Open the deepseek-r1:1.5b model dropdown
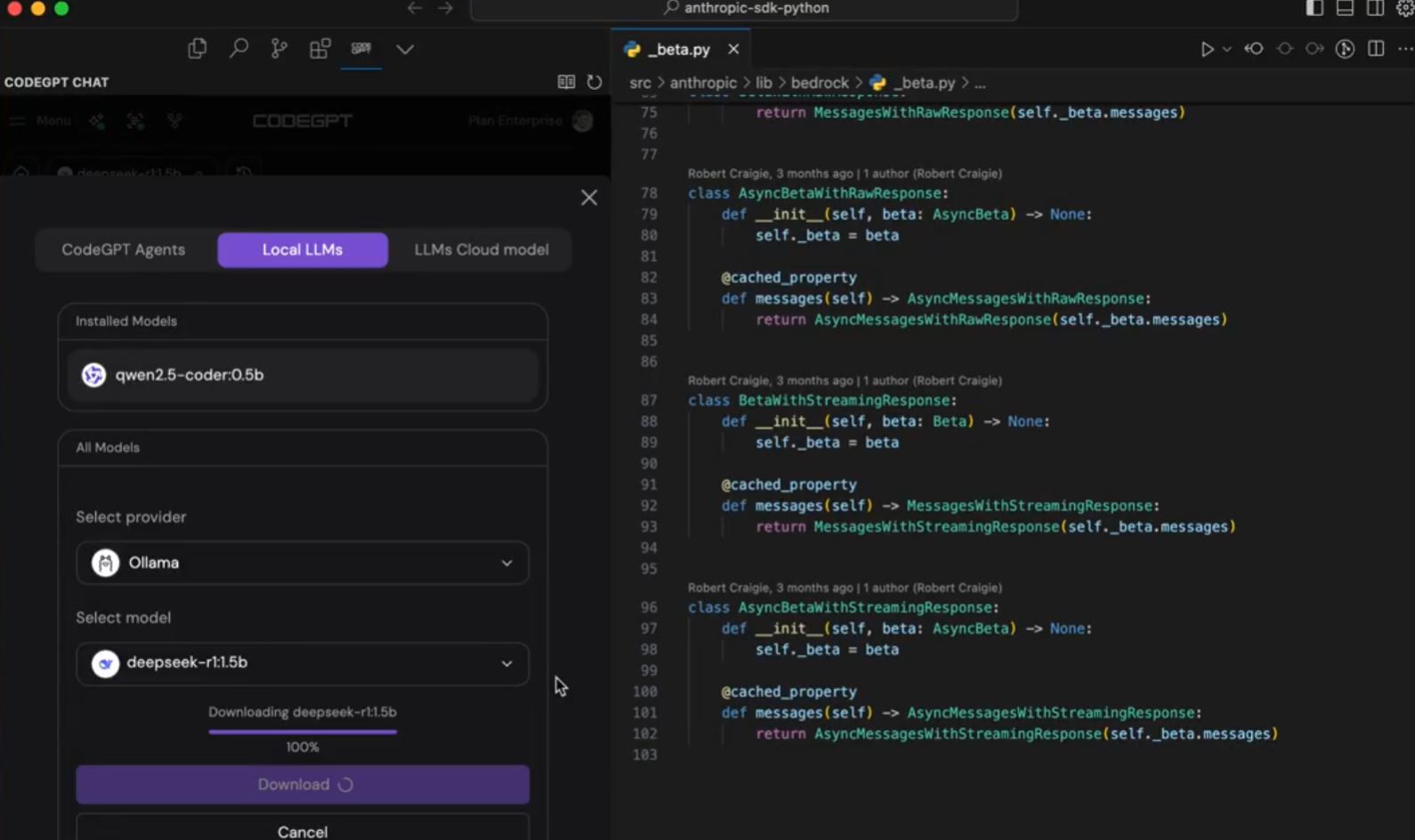The height and width of the screenshot is (840, 1415). pos(303,663)
